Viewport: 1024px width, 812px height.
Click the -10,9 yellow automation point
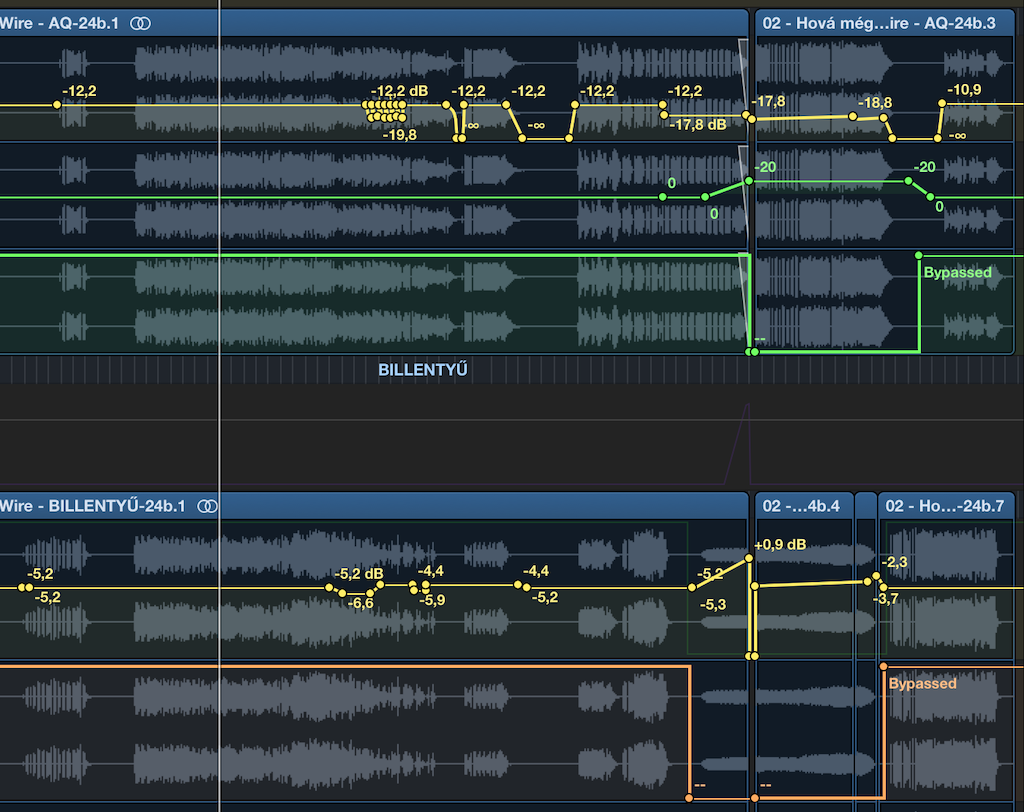coord(943,103)
